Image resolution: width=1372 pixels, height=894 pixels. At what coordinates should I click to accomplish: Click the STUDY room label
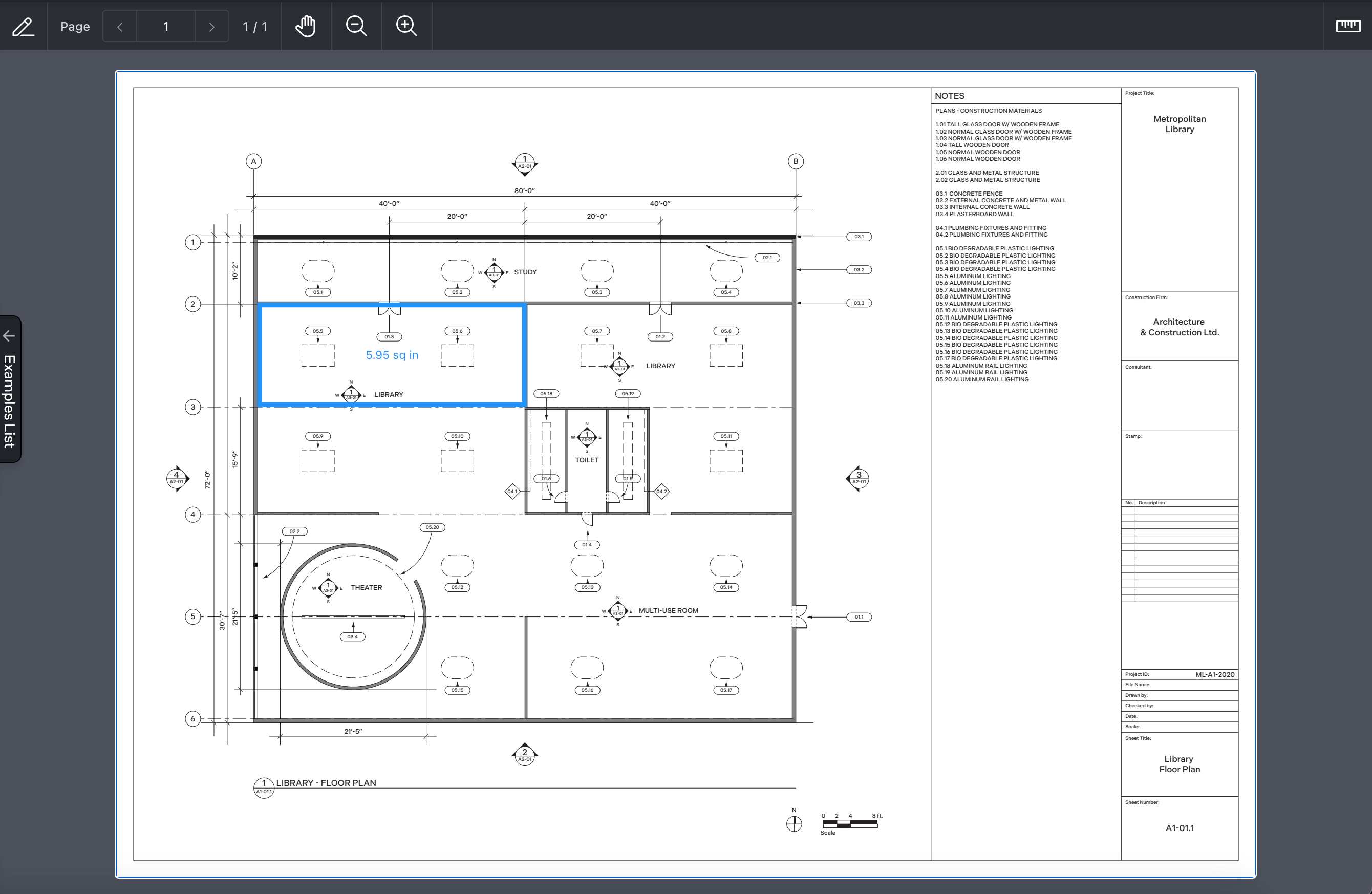point(525,272)
